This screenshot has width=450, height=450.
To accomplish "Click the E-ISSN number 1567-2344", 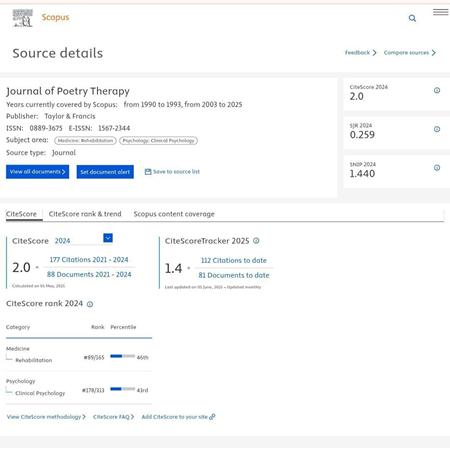I will [114, 128].
